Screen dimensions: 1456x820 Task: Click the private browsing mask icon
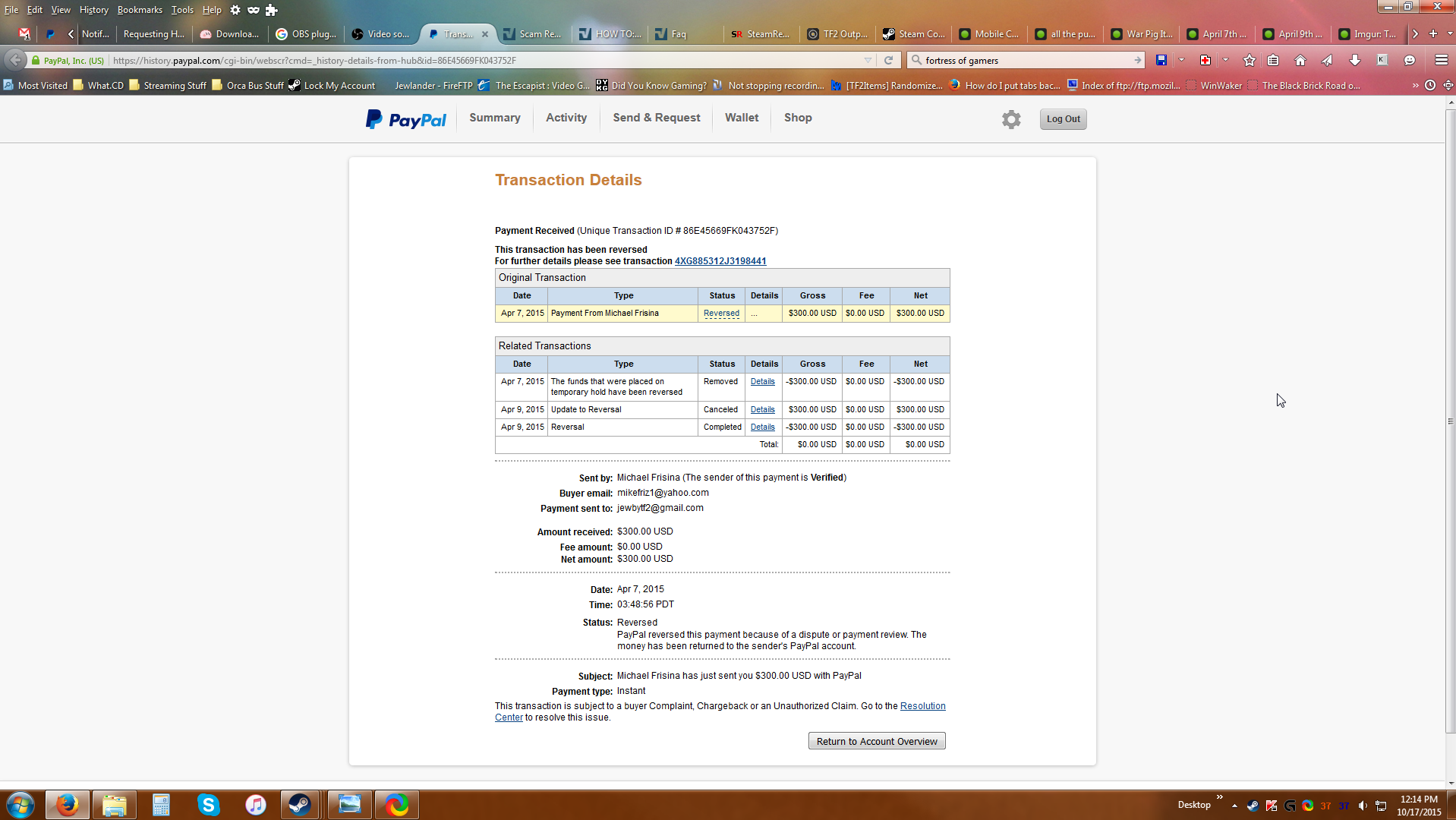[x=254, y=10]
